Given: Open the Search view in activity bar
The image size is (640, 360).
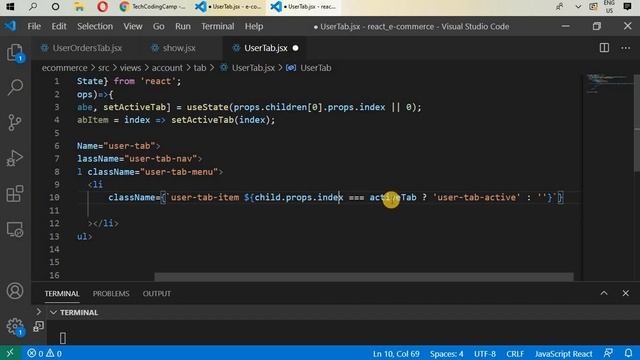Looking at the screenshot, I should pos(15,87).
